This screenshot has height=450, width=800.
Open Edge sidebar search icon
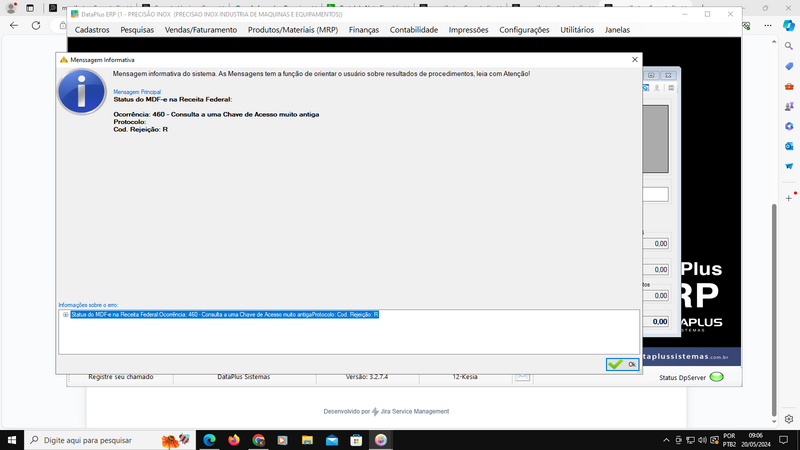tap(789, 46)
